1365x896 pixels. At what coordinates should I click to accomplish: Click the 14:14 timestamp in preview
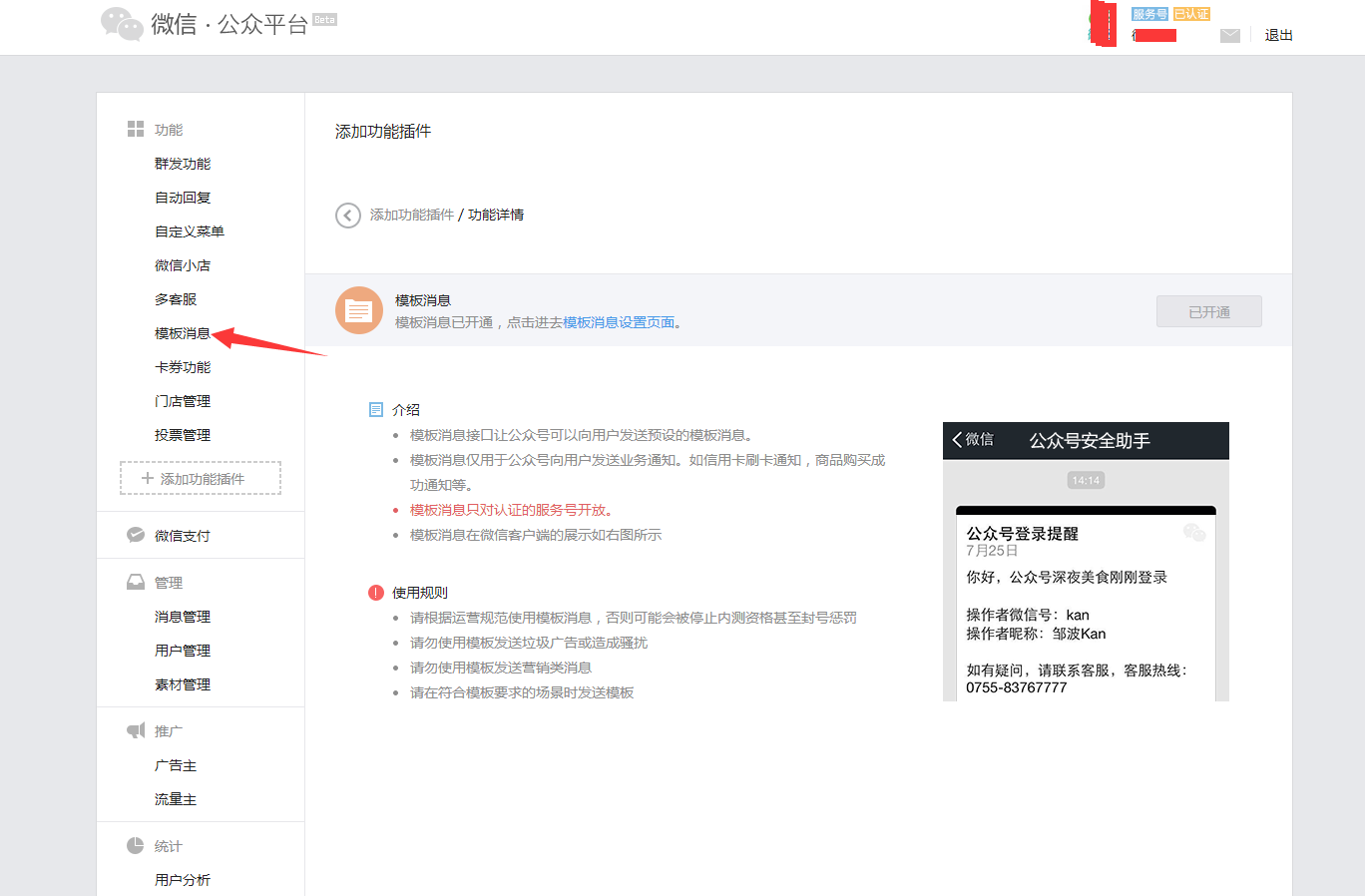(1086, 481)
